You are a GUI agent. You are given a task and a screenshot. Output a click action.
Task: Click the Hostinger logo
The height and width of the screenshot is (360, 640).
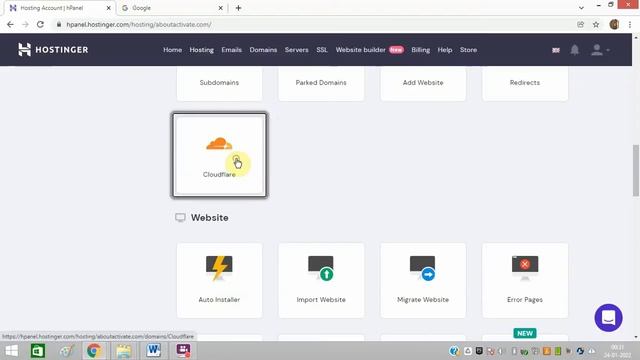53,50
